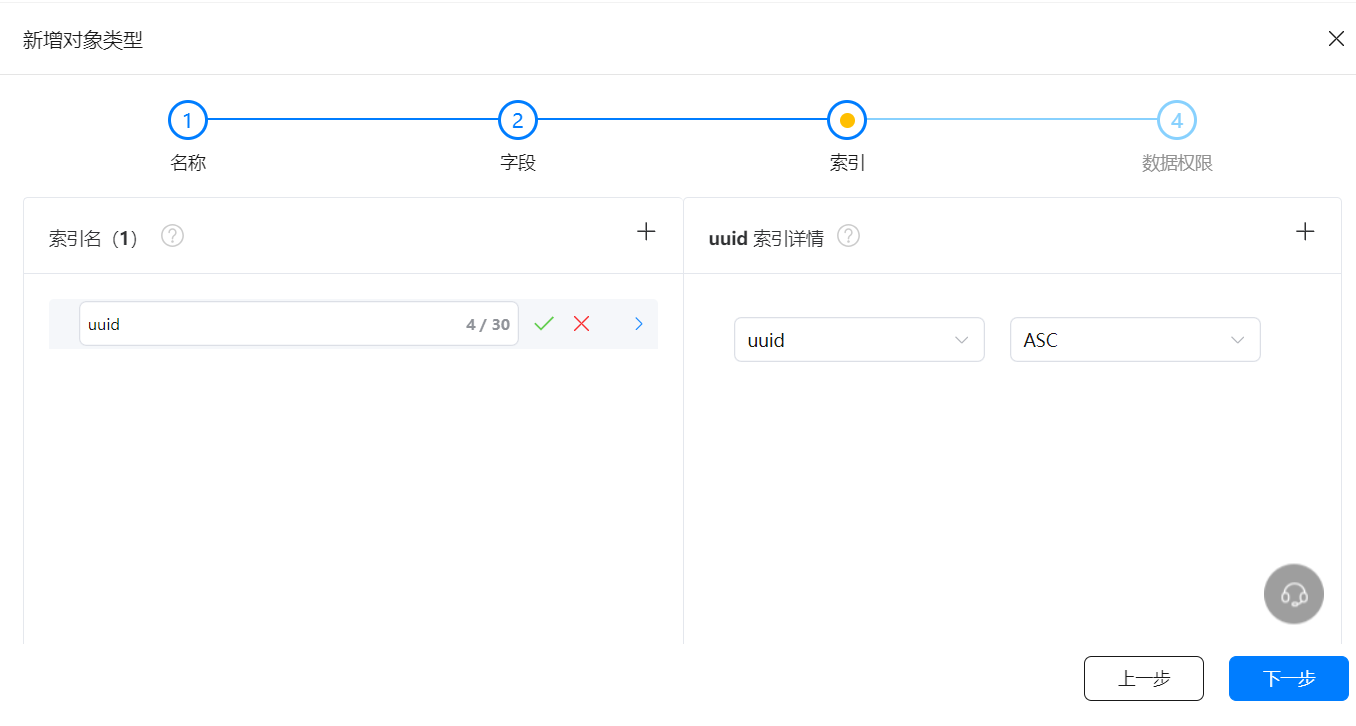Jump to step 4 数据权限
Image resolution: width=1356 pixels, height=726 pixels.
tap(1177, 121)
